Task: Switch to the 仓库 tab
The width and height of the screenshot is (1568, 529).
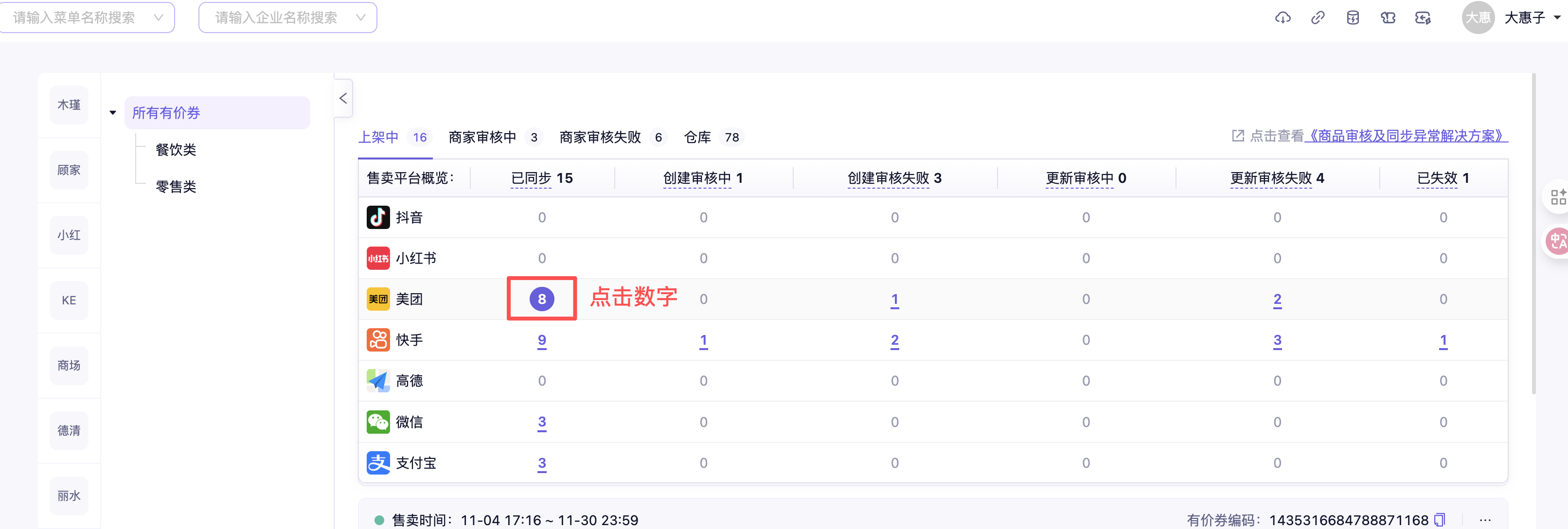Action: 697,138
